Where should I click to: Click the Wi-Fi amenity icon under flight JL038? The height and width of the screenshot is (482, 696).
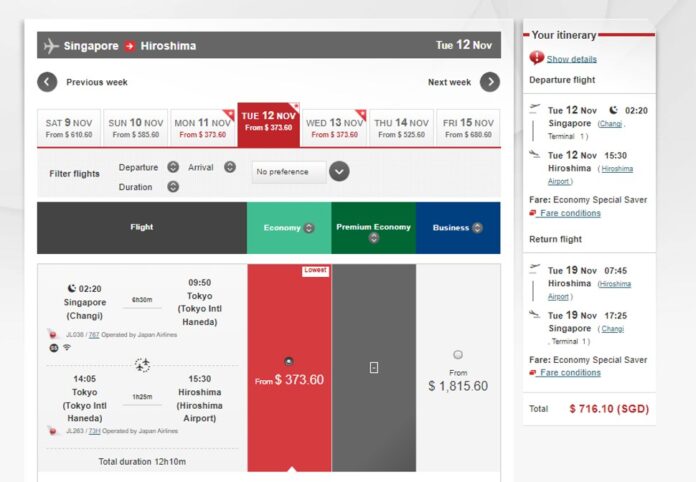click(66, 347)
